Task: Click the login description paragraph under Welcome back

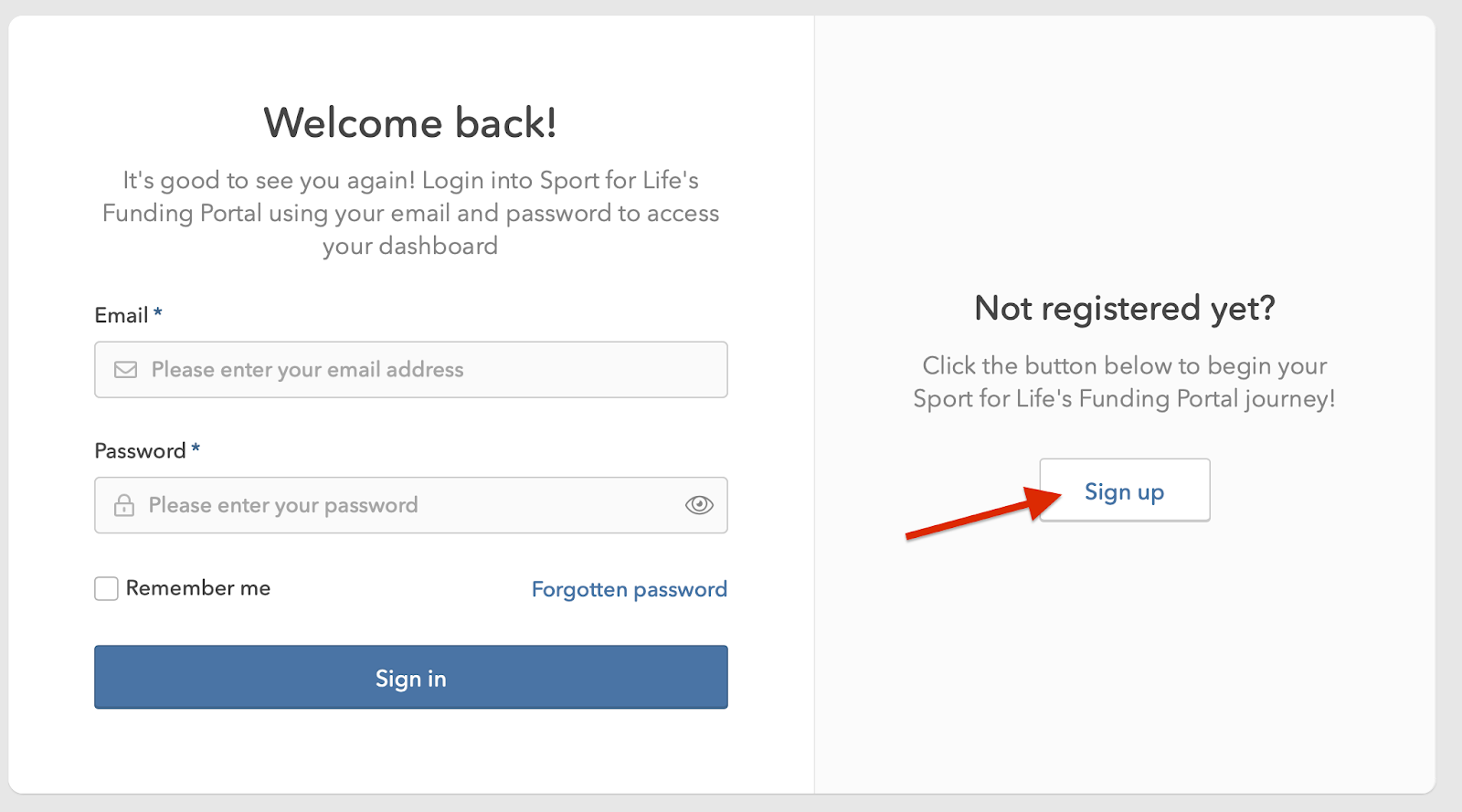Action: pyautogui.click(x=410, y=213)
